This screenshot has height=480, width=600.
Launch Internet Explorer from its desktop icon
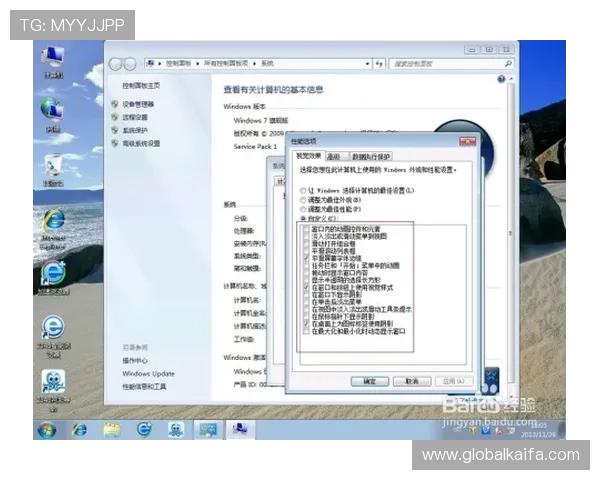[x=53, y=220]
